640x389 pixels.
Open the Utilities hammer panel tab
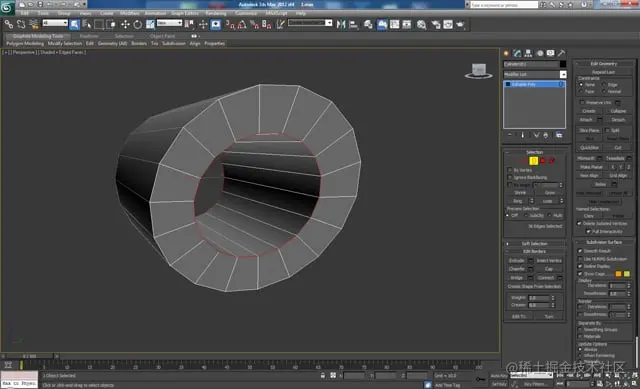pos(562,53)
